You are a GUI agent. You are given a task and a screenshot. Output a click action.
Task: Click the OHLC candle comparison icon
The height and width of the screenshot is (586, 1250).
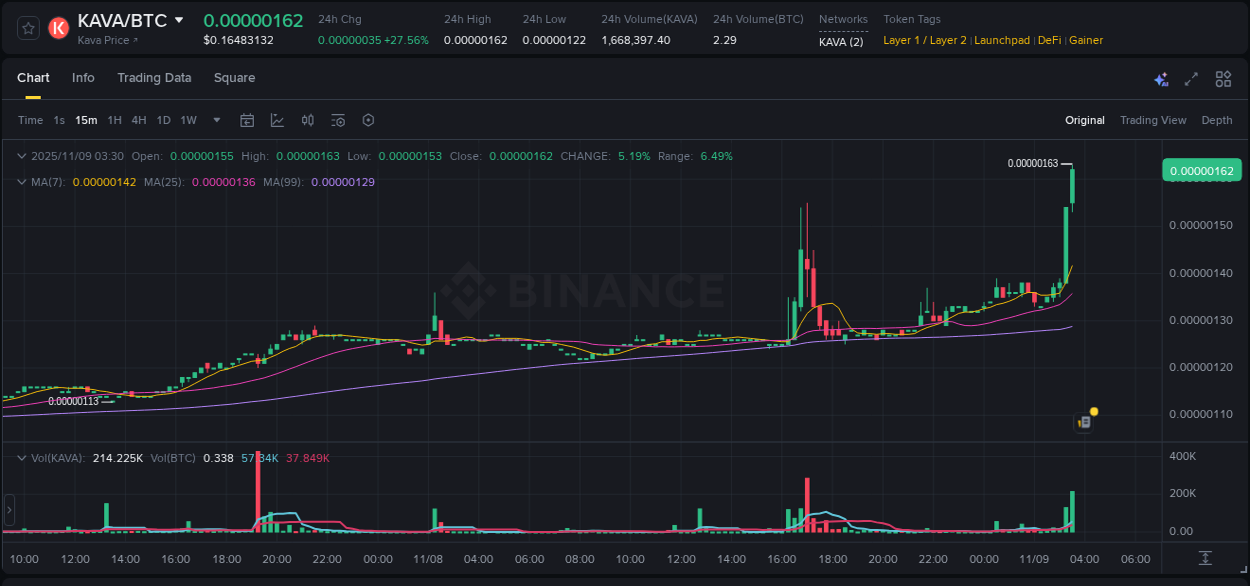click(307, 120)
